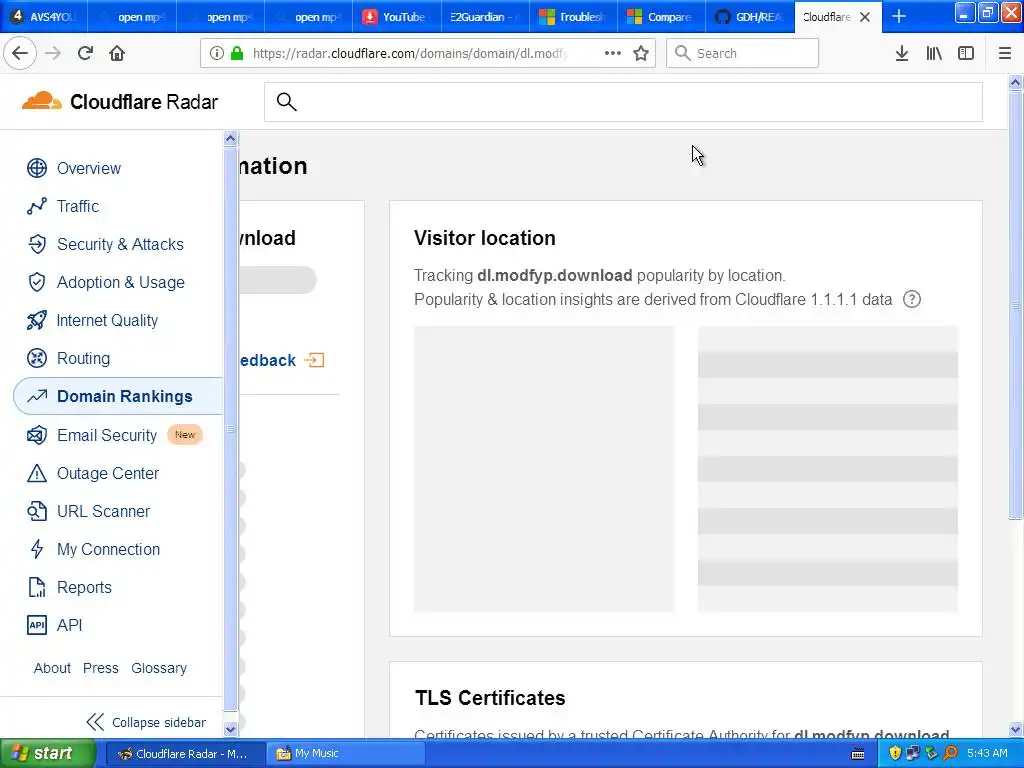Go back with the browser back arrow
Screen dimensions: 1024x768
pyautogui.click(x=20, y=54)
